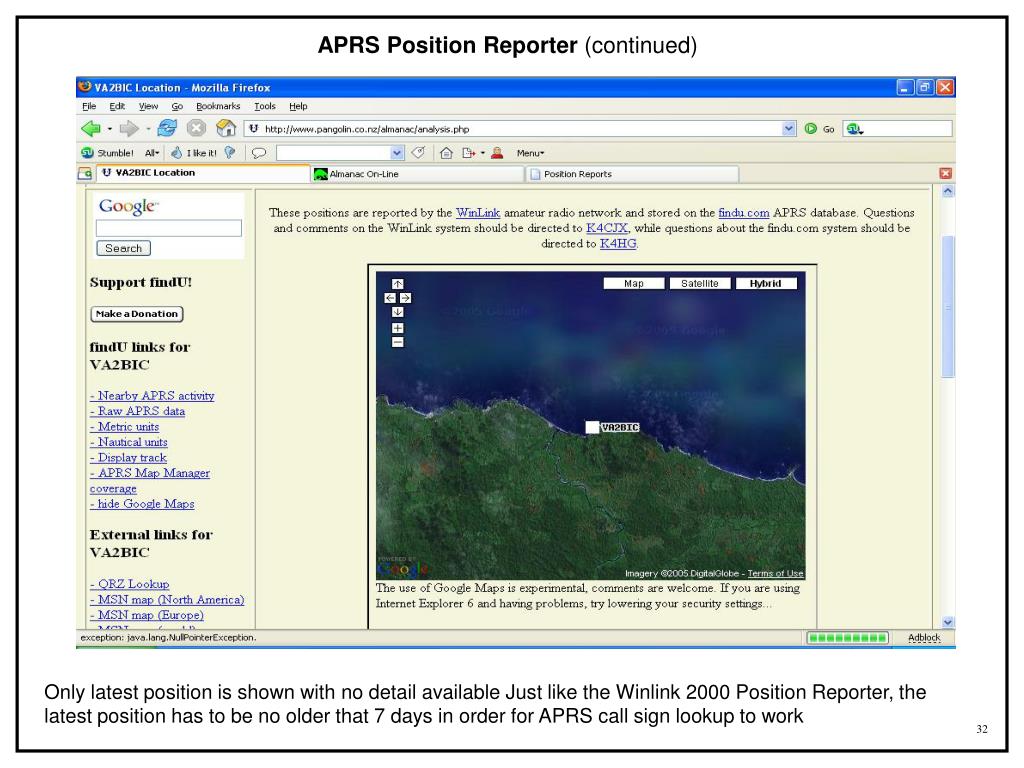Pan the map left with the arrow
This screenshot has width=1024, height=768.
pyautogui.click(x=391, y=298)
